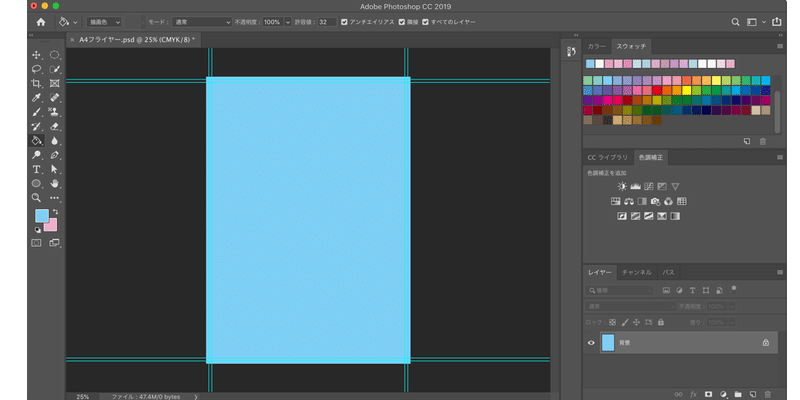Open the fill source 描画色 dropdown
The height and width of the screenshot is (400, 800).
(104, 22)
